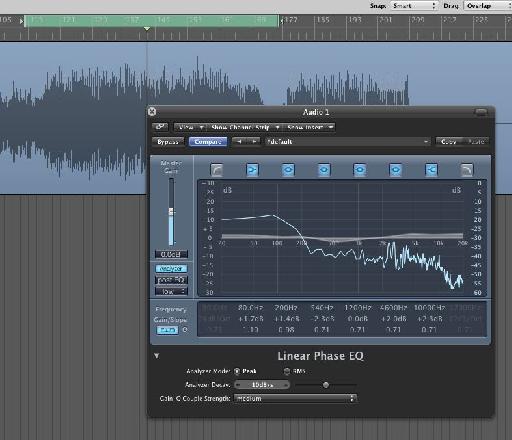Image resolution: width=512 pixels, height=440 pixels.
Task: Click the Master Gain 0.0dB value field
Action: pos(171,254)
